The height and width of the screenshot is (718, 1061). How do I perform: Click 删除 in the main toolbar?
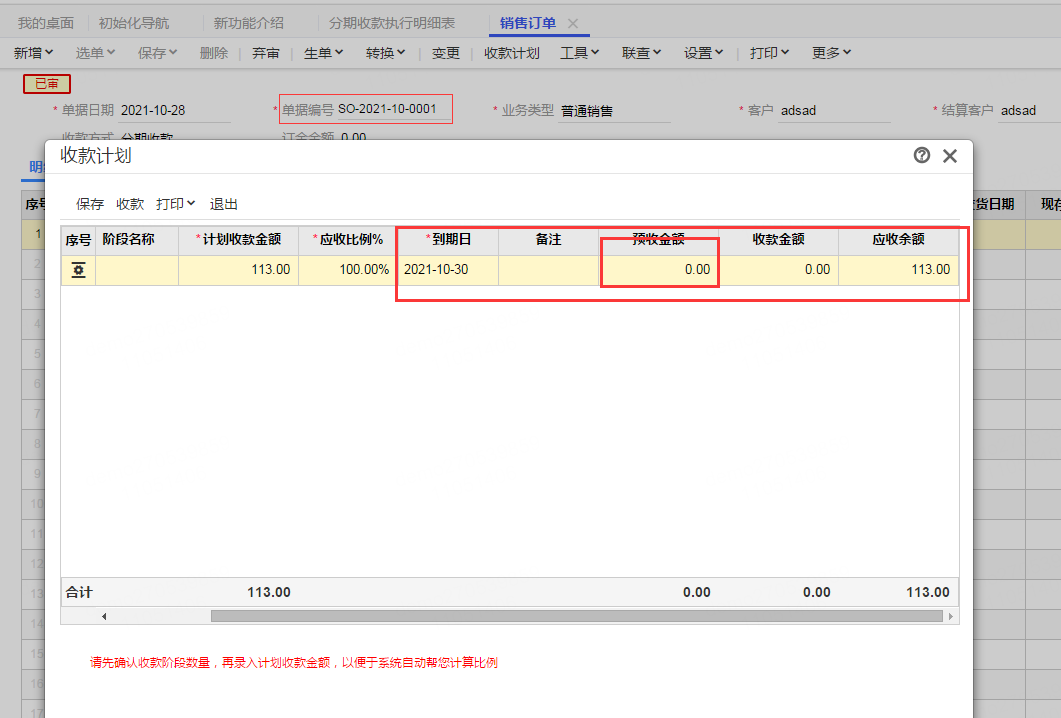(x=214, y=53)
